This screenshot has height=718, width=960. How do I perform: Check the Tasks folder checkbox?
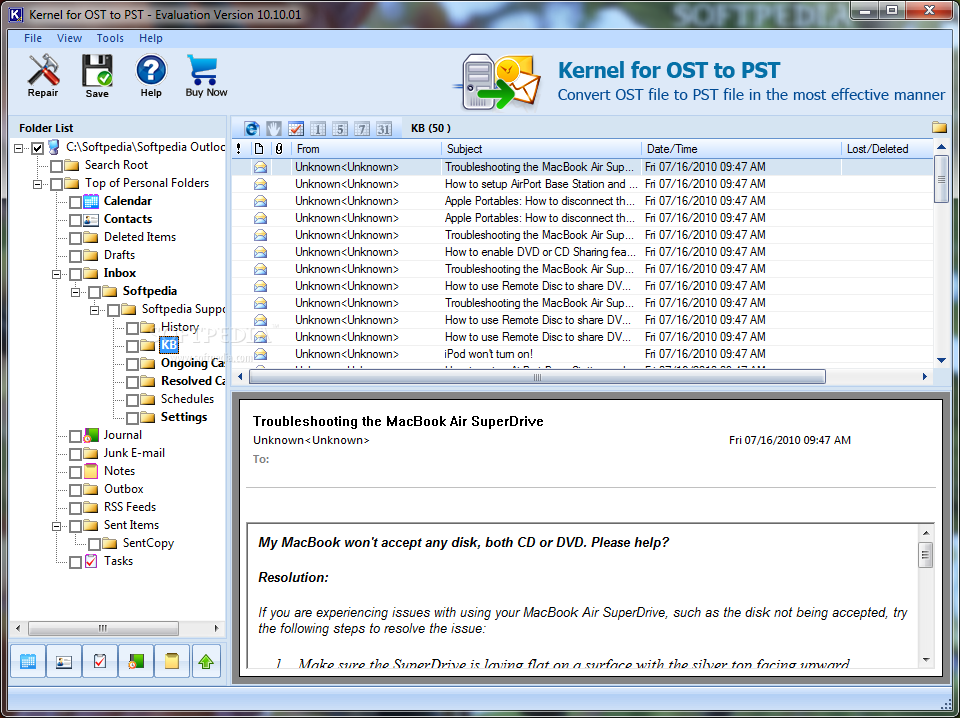pos(75,562)
